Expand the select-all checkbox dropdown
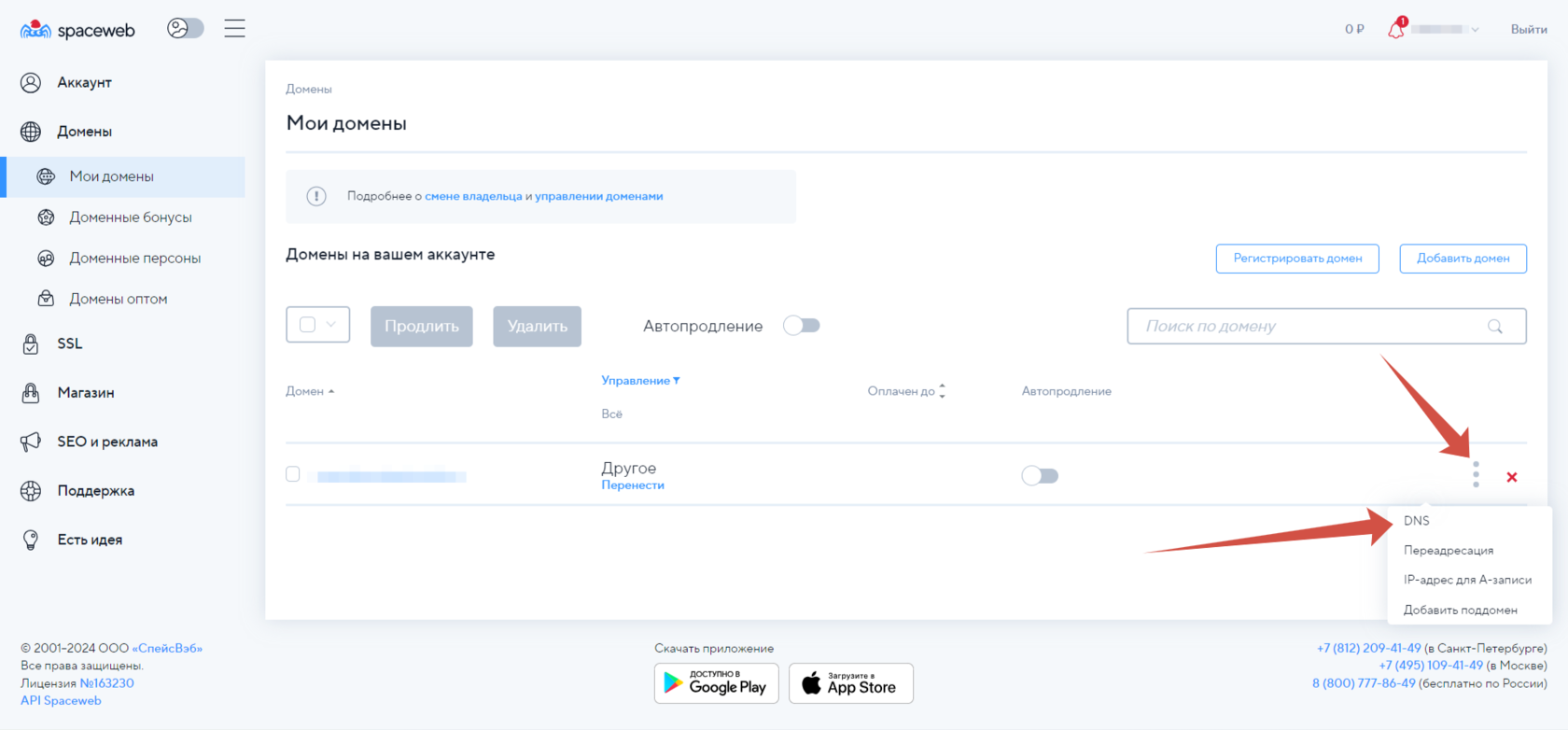Viewport: 1568px width, 730px height. pos(331,325)
